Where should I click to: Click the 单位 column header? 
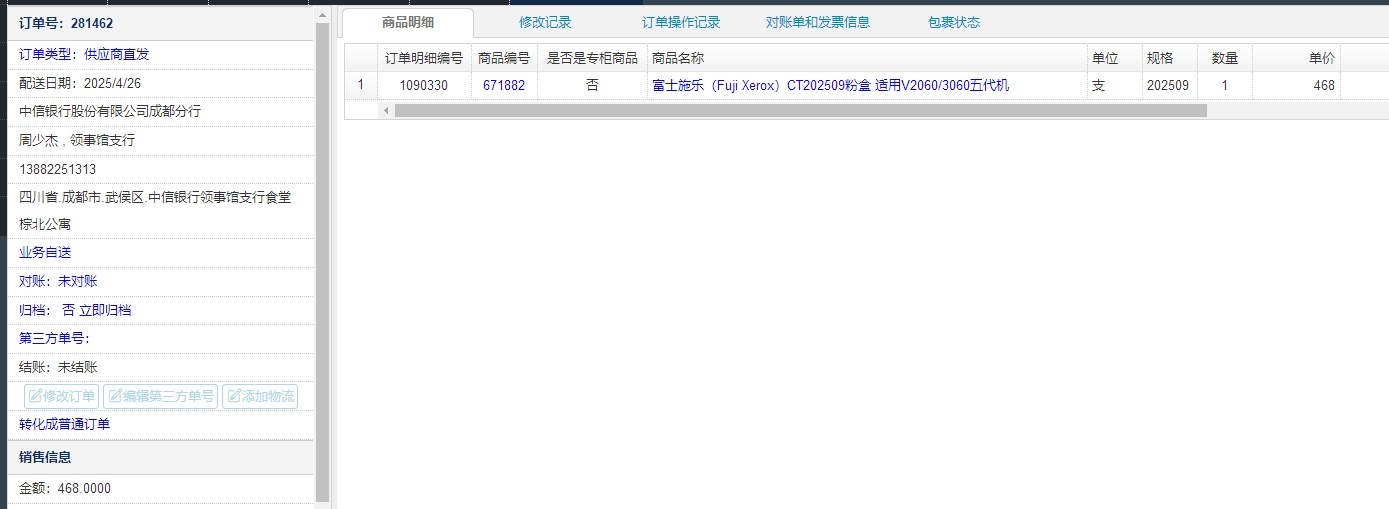point(1114,58)
